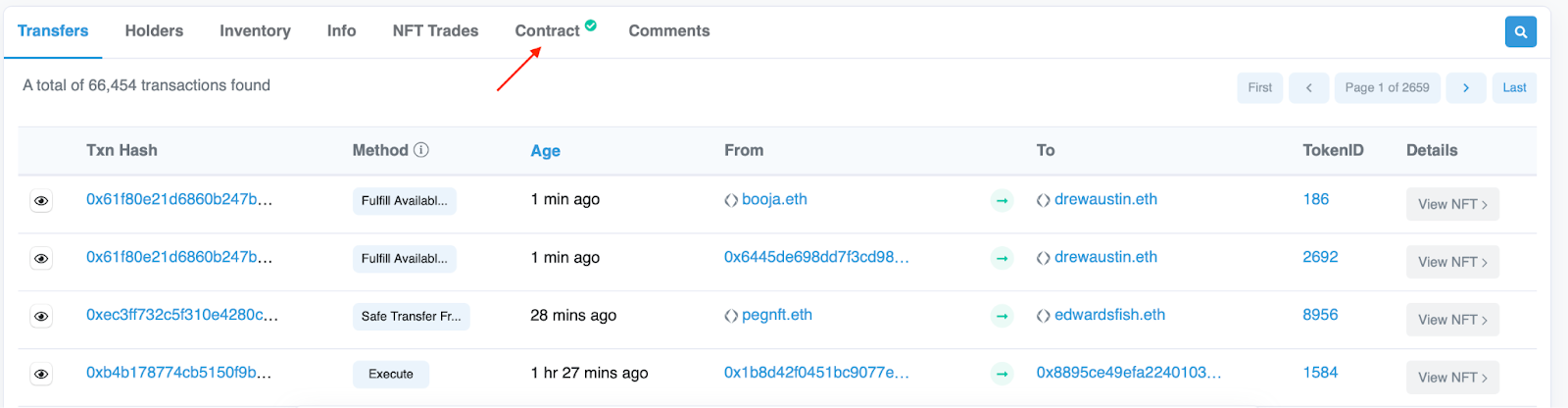Click the Method info circle icon
The height and width of the screenshot is (408, 1568).
[421, 150]
